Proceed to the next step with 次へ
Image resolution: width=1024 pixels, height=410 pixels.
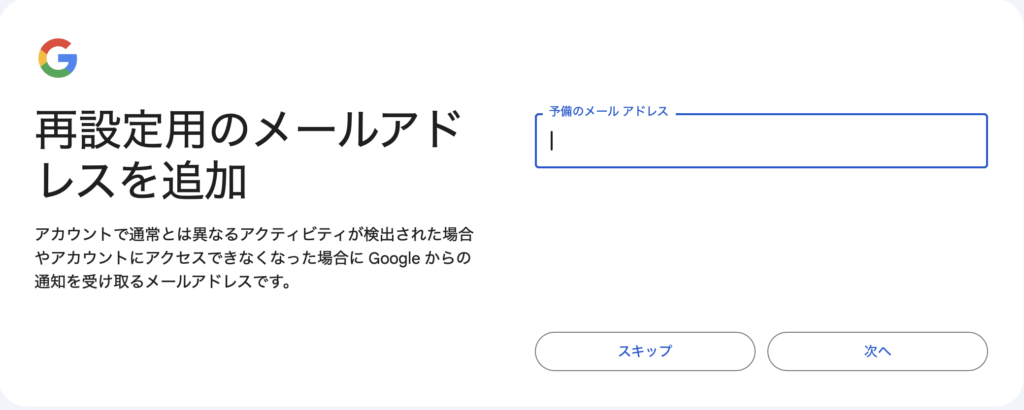coord(877,351)
